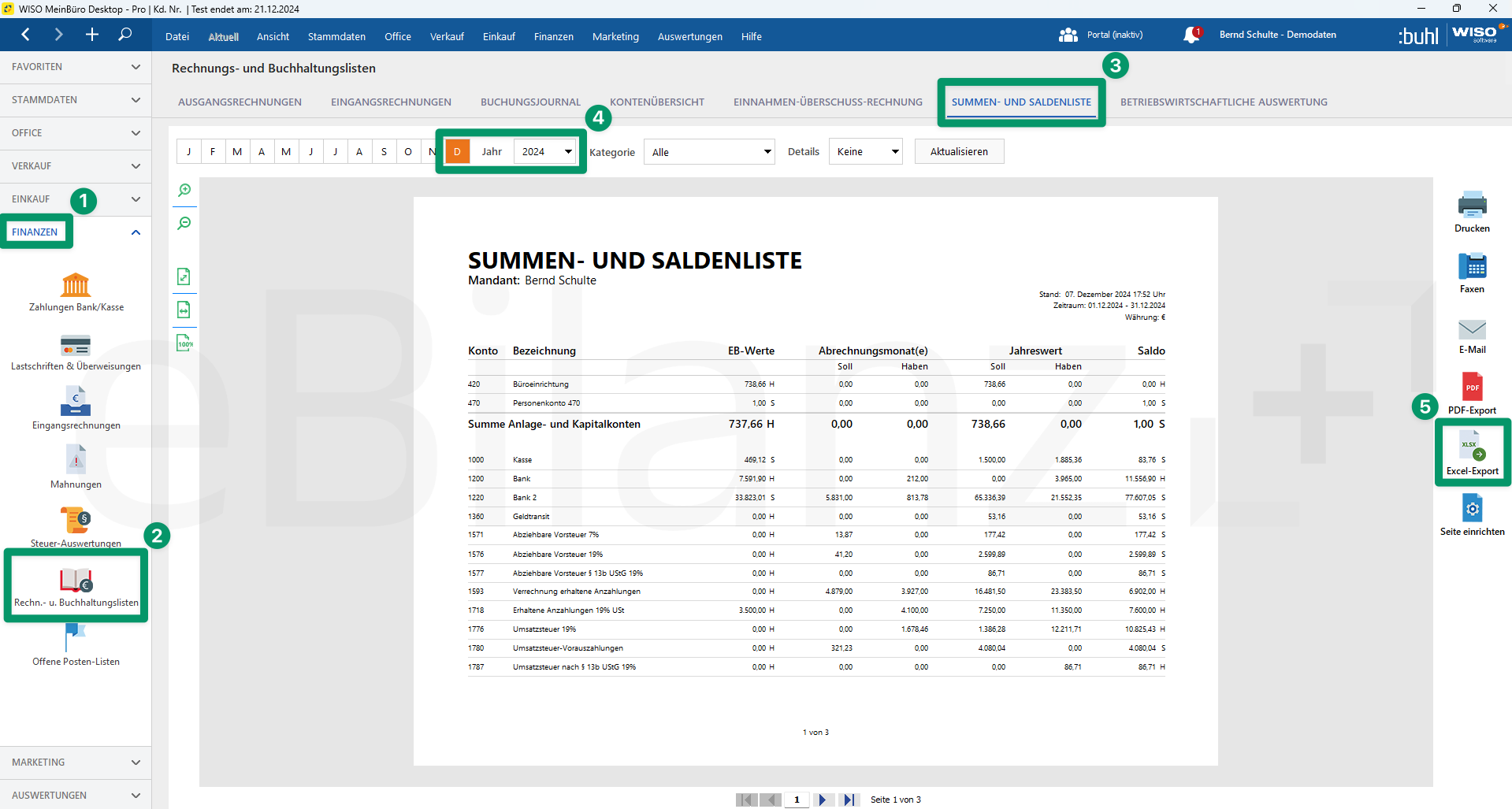Go to previous report page
Image resolution: width=1512 pixels, height=809 pixels.
click(771, 800)
